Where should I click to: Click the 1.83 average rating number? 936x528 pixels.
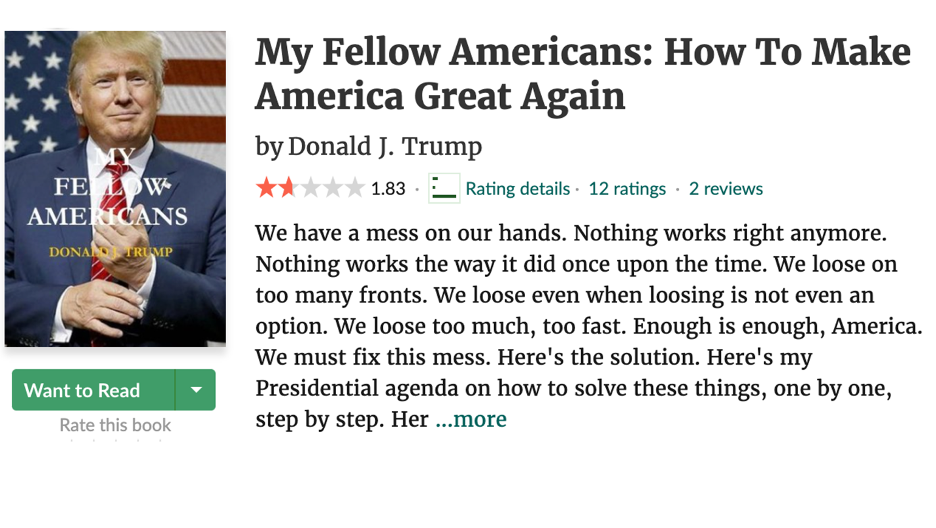point(388,189)
